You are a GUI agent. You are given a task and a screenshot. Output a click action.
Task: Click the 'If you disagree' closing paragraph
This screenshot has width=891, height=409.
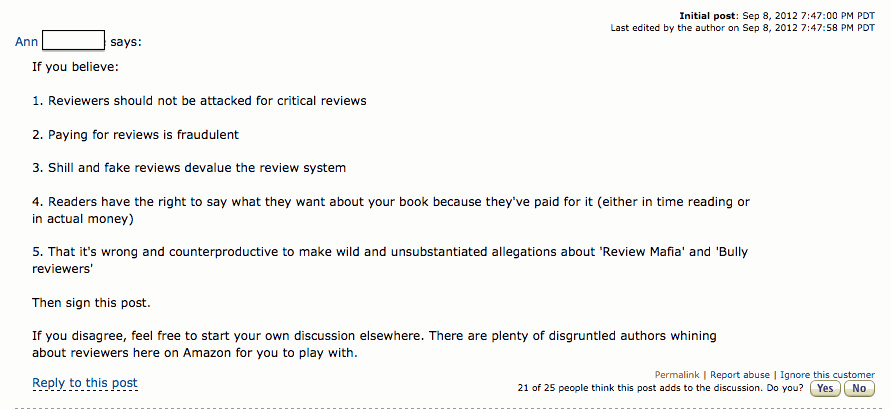(x=374, y=344)
